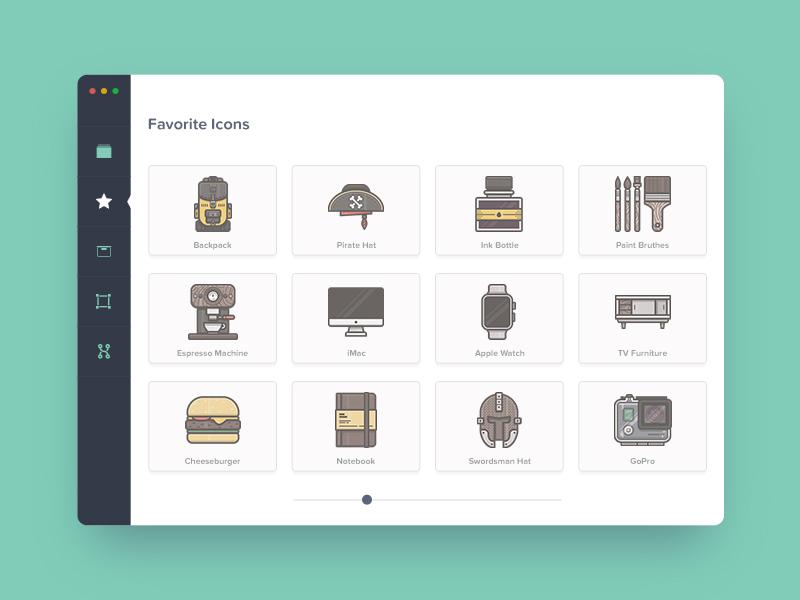Pick the Swordsman Hat icon
The image size is (800, 600).
499,426
